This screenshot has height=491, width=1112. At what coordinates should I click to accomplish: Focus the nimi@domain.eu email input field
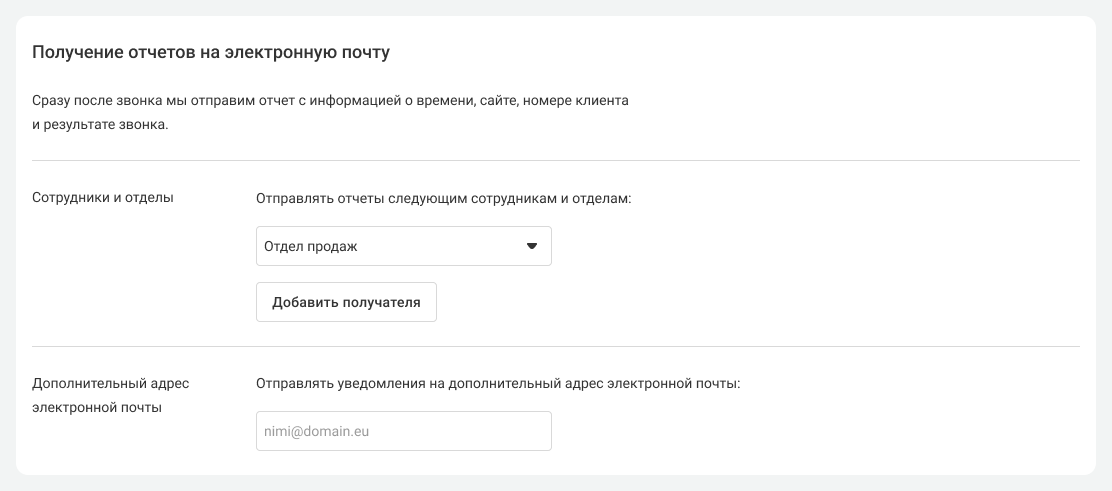coord(404,431)
